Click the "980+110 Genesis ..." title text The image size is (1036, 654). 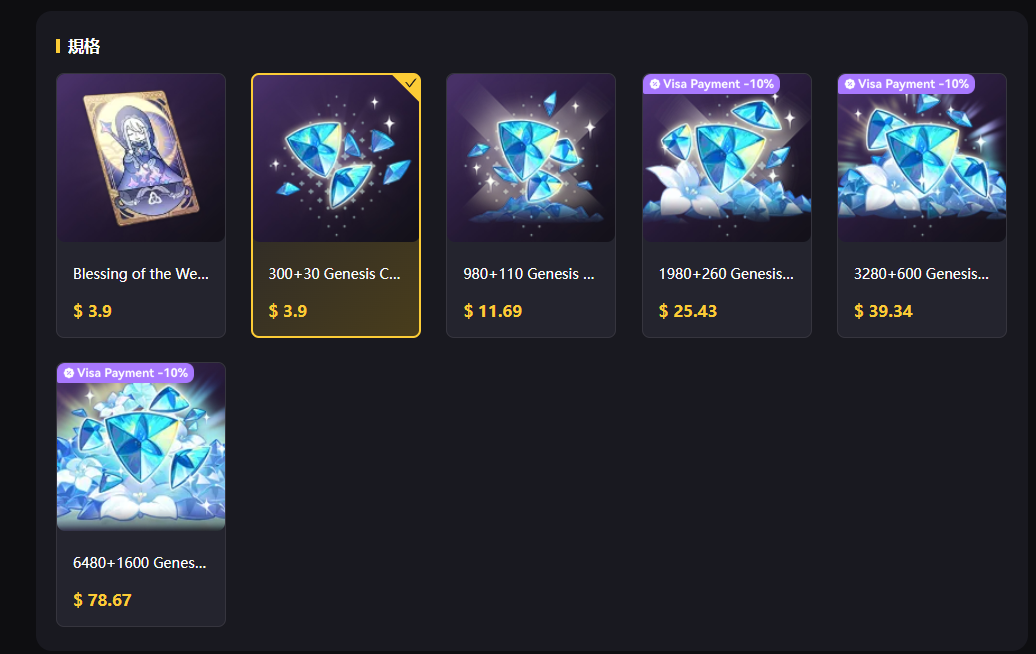pyautogui.click(x=529, y=273)
